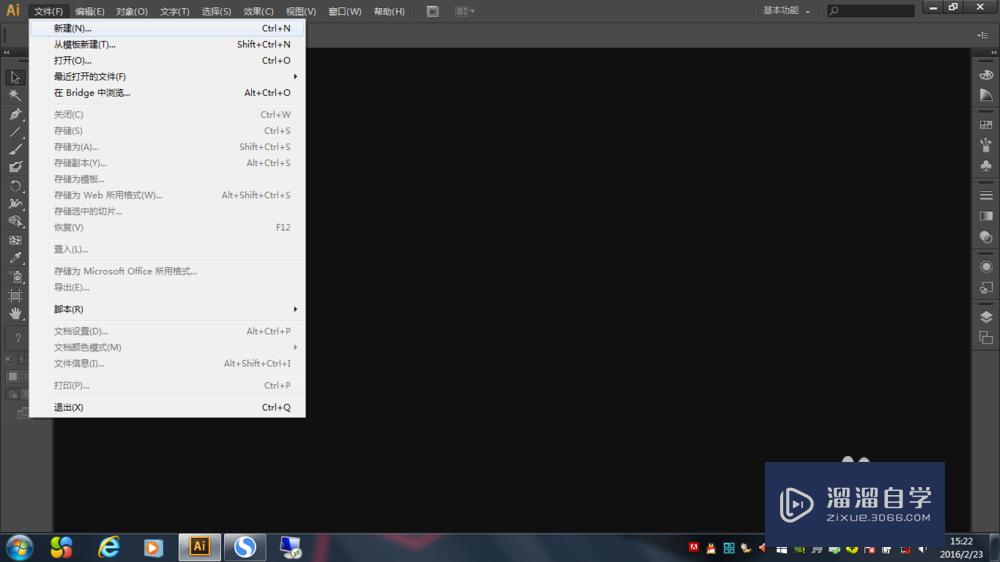Open the Stroke panel lines icon

pyautogui.click(x=986, y=195)
